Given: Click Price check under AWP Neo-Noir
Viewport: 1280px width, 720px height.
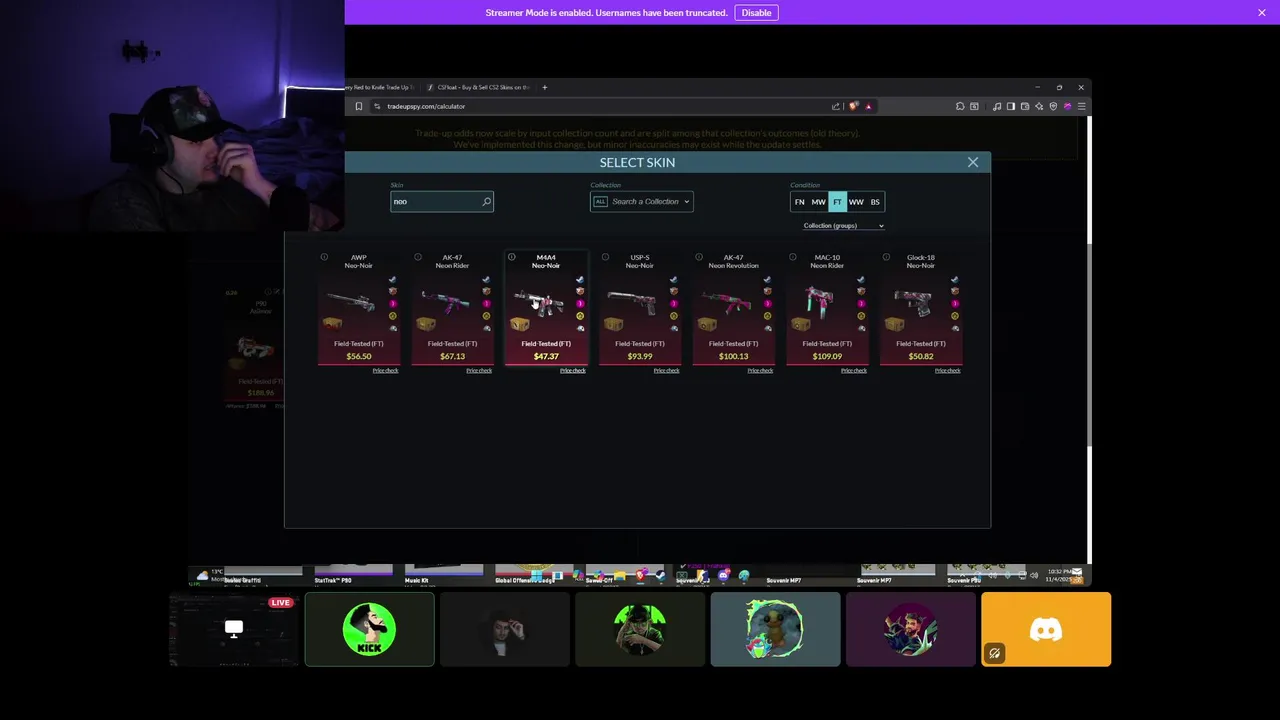Looking at the screenshot, I should pyautogui.click(x=385, y=371).
